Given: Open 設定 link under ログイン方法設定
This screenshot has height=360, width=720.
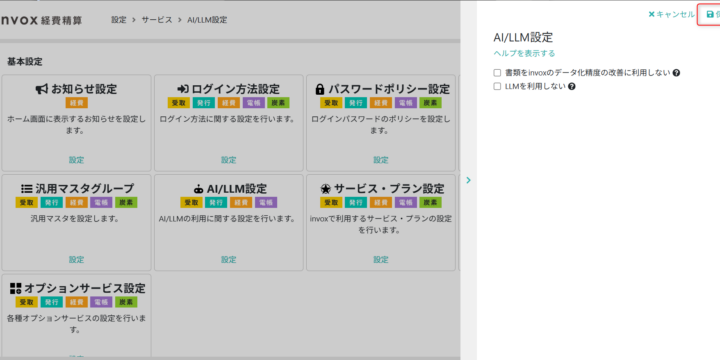Looking at the screenshot, I should tap(229, 160).
